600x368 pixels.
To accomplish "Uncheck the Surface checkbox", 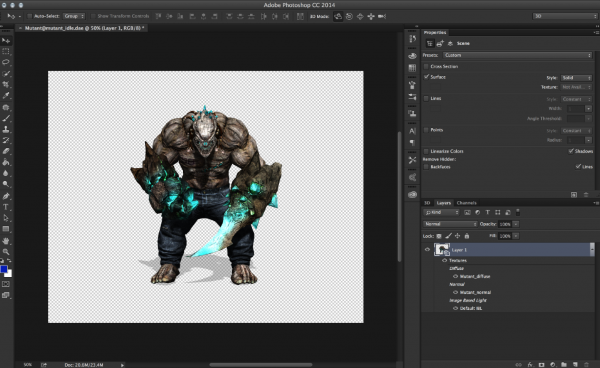I will pos(426,77).
